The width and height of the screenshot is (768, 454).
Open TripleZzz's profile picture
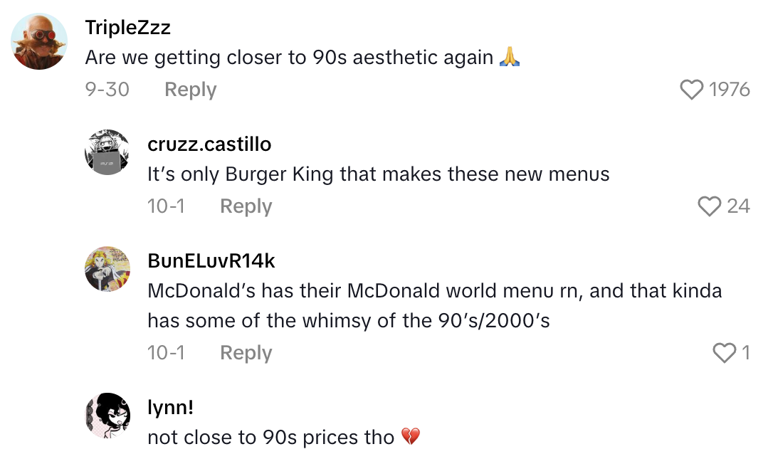39,42
